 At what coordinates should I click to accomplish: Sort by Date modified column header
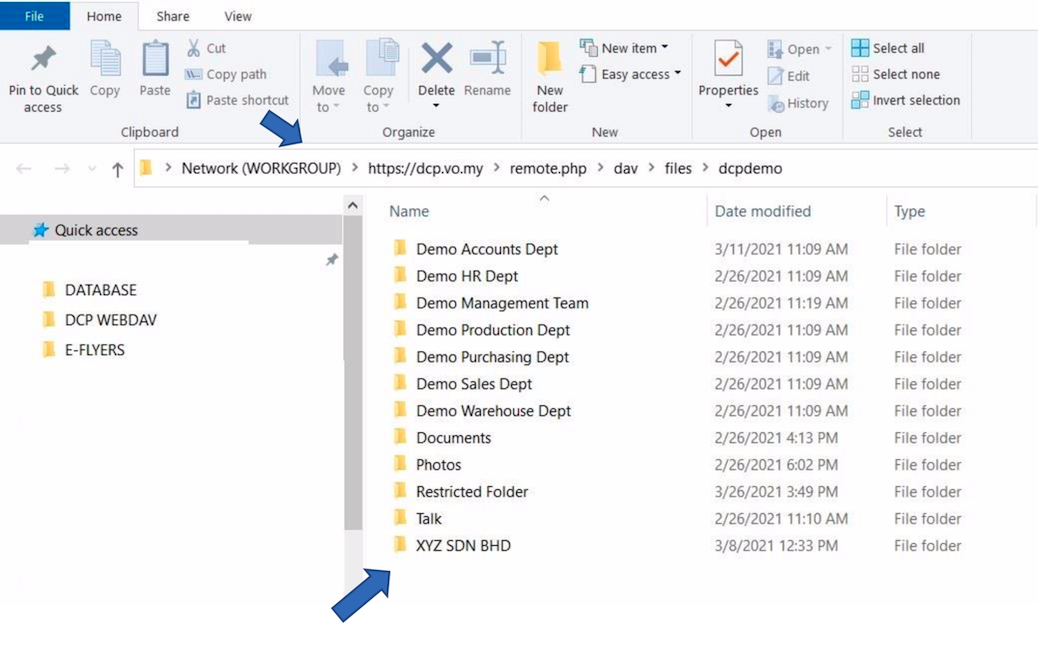coord(762,211)
